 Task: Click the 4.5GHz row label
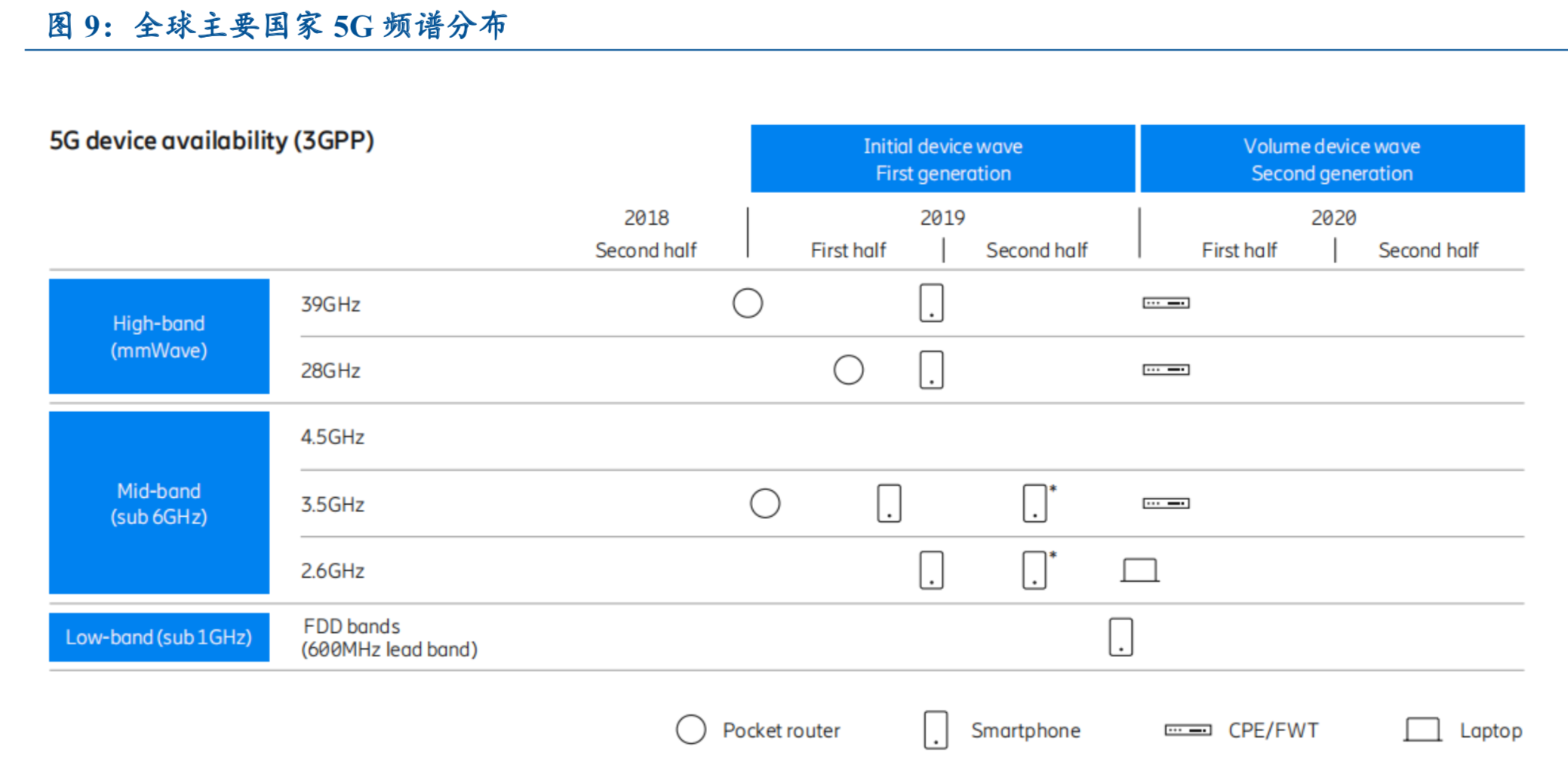pos(333,438)
